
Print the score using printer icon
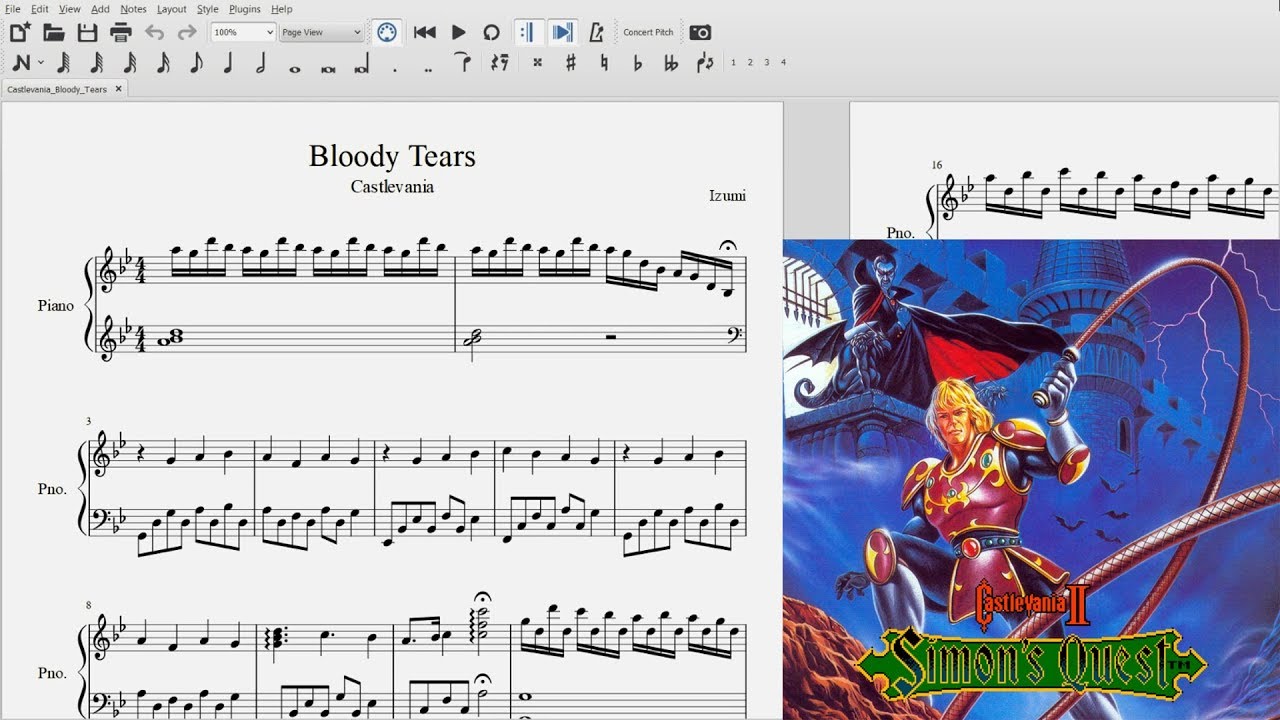(x=121, y=32)
